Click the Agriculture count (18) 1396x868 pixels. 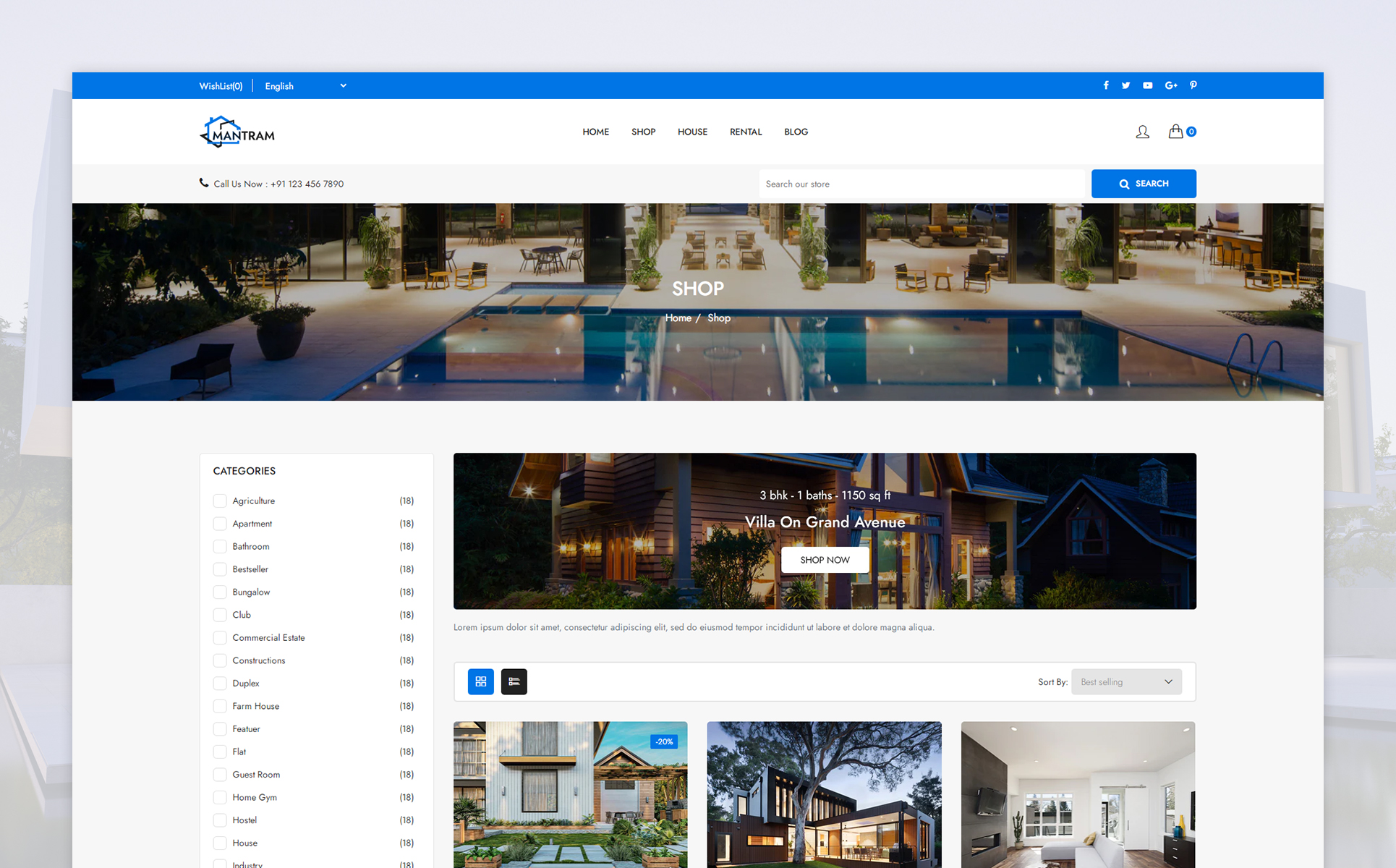(407, 501)
